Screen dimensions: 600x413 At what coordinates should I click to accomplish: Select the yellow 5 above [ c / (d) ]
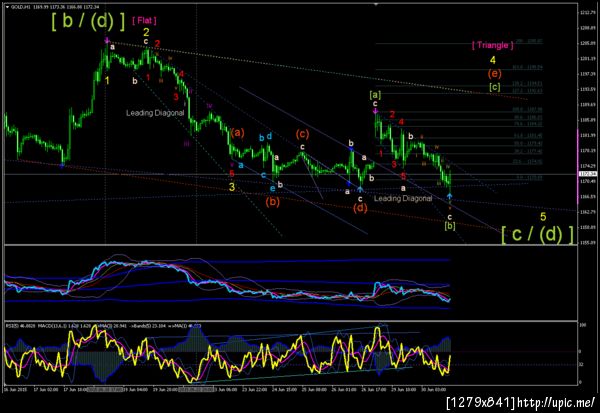pyautogui.click(x=543, y=217)
